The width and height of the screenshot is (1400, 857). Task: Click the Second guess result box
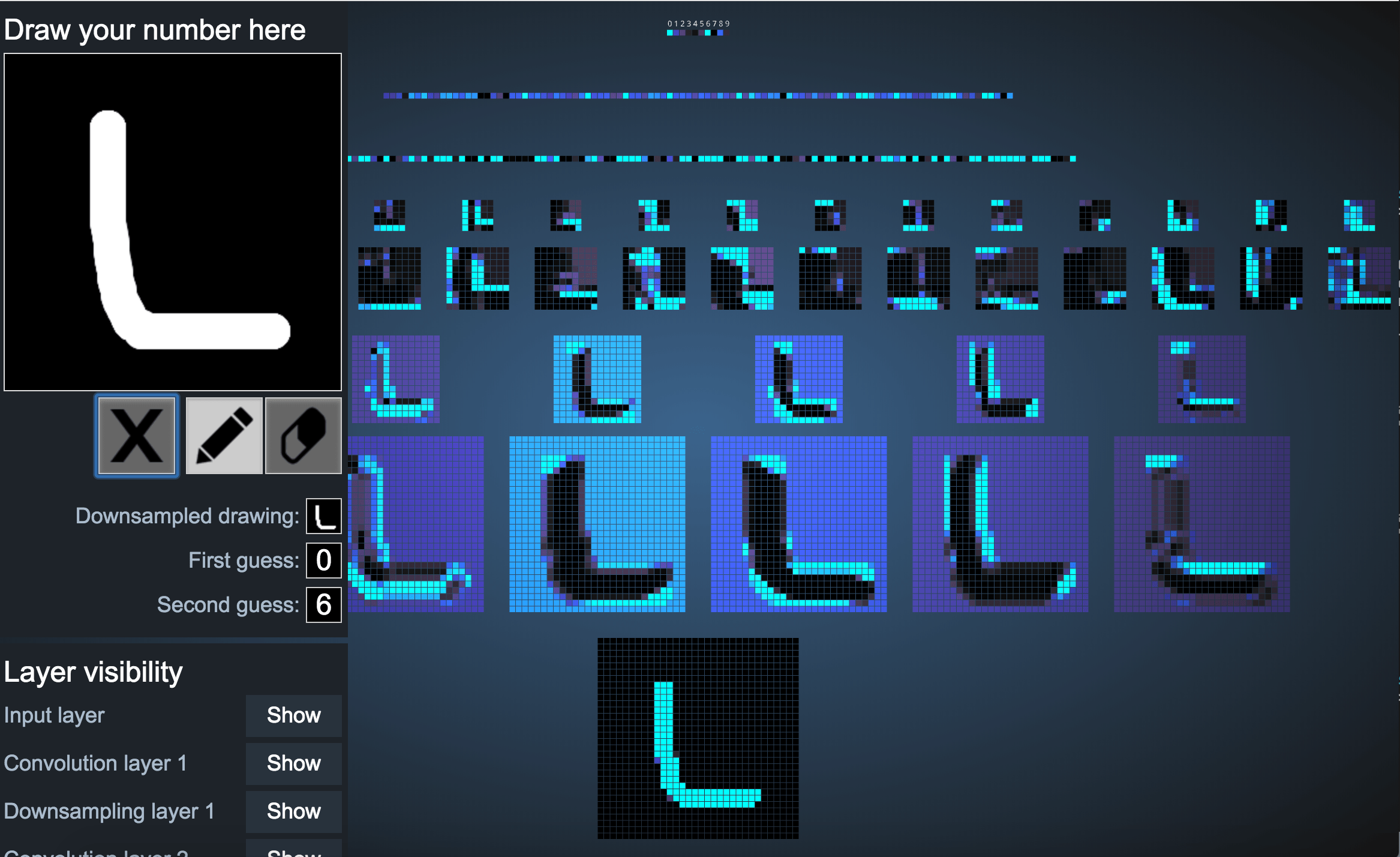[324, 605]
